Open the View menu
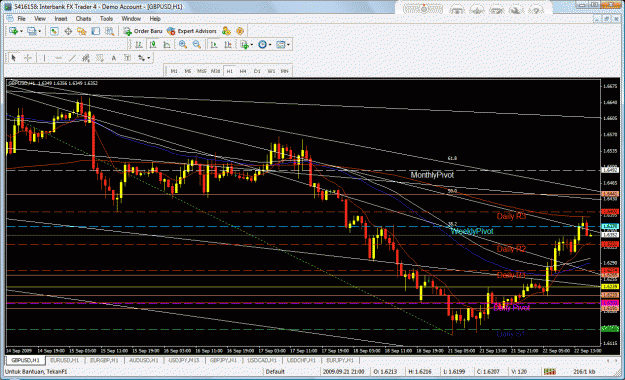Screen dimensions: 625x380 40,19
